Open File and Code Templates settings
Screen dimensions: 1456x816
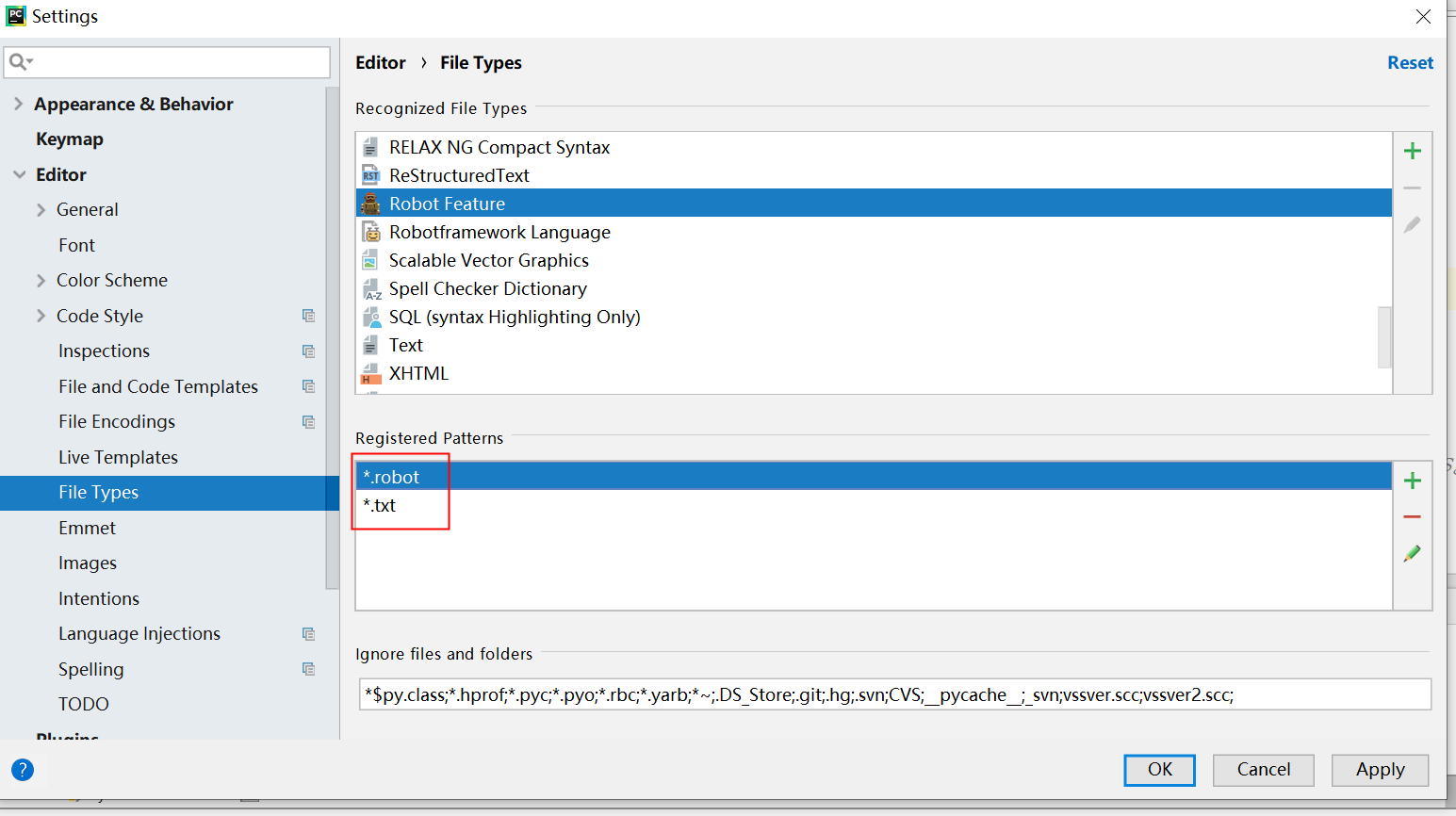[x=158, y=386]
